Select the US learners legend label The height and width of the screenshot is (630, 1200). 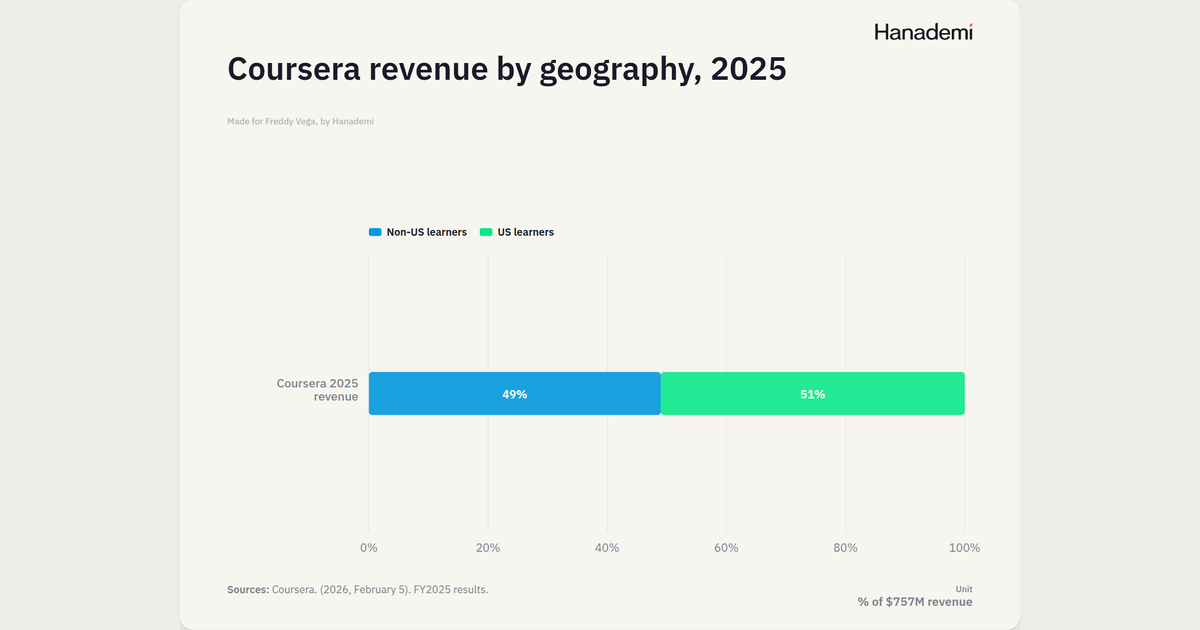[526, 232]
